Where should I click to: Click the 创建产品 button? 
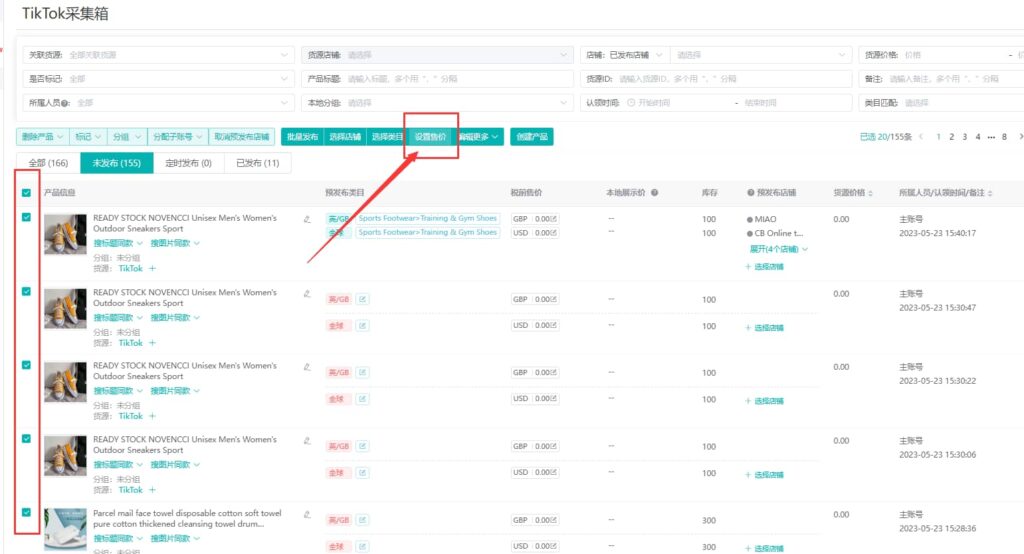531,137
